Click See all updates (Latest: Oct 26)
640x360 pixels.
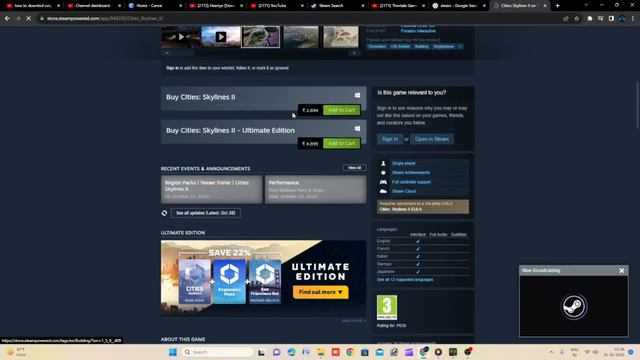pos(206,213)
